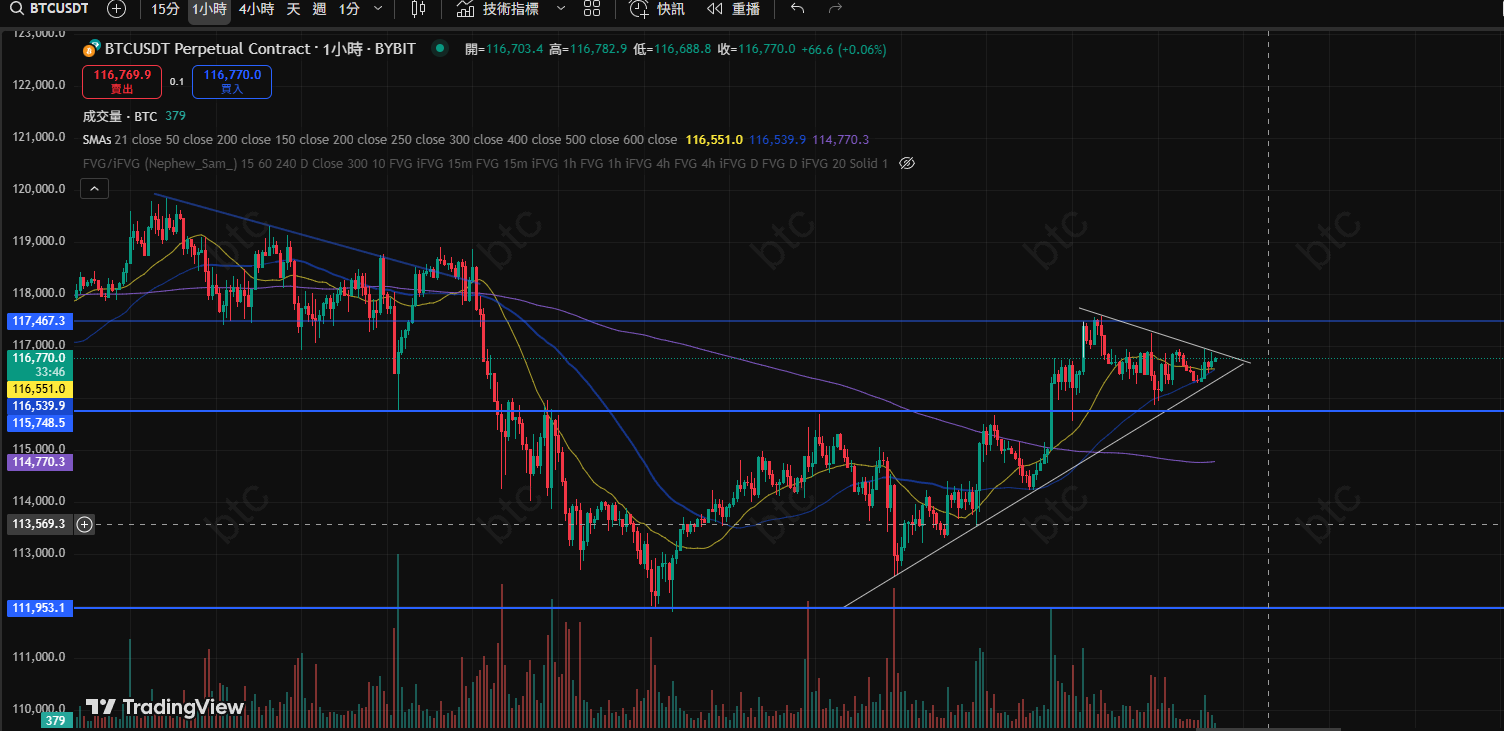The image size is (1504, 731).
Task: Open the candlestick chart type selector
Action: (x=418, y=9)
